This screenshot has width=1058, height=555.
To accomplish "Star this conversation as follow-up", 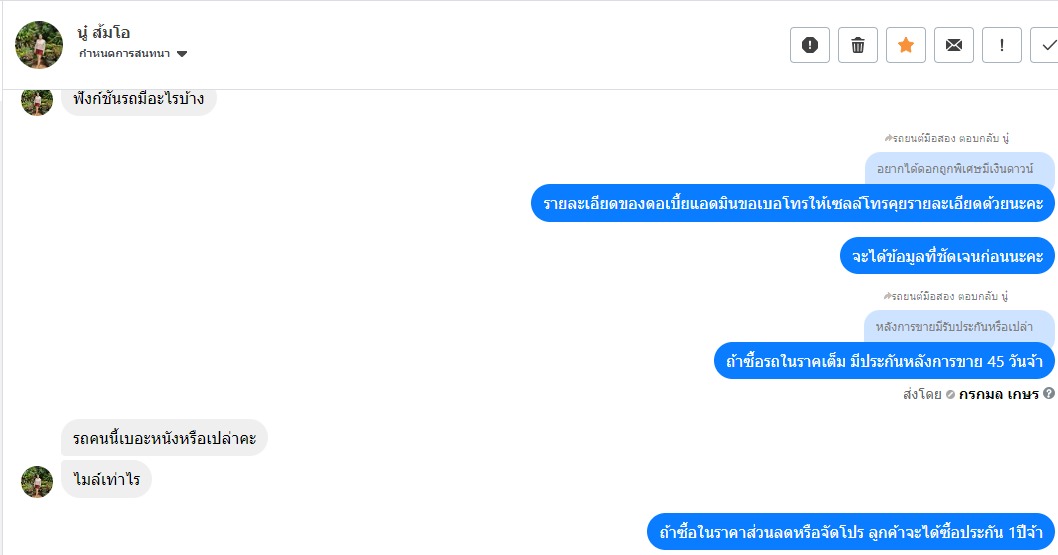I will point(906,45).
